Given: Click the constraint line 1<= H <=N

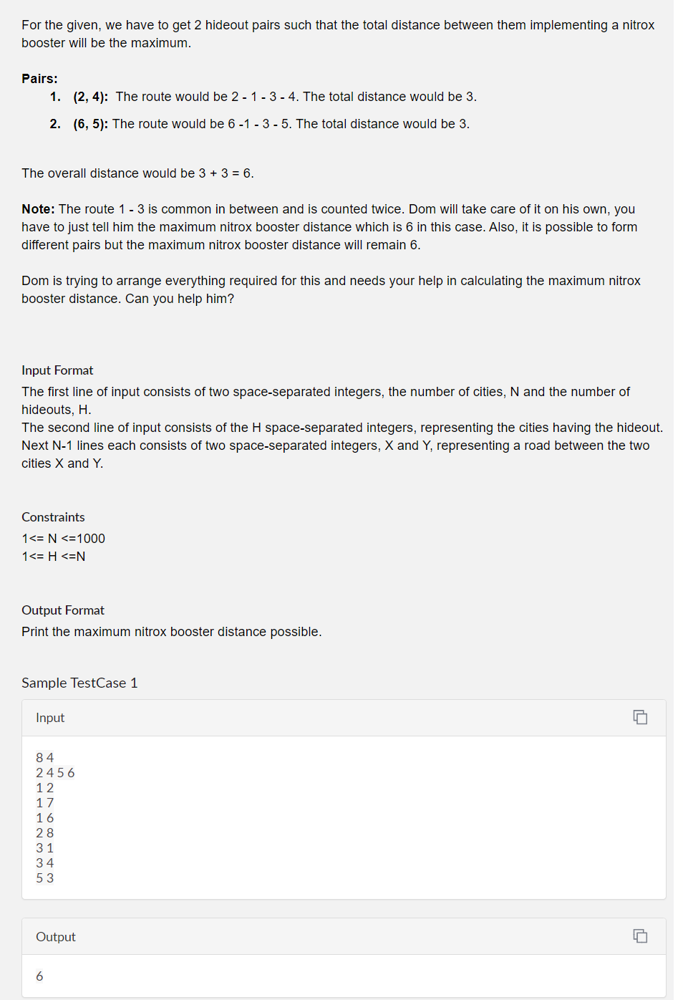Looking at the screenshot, I should [54, 556].
